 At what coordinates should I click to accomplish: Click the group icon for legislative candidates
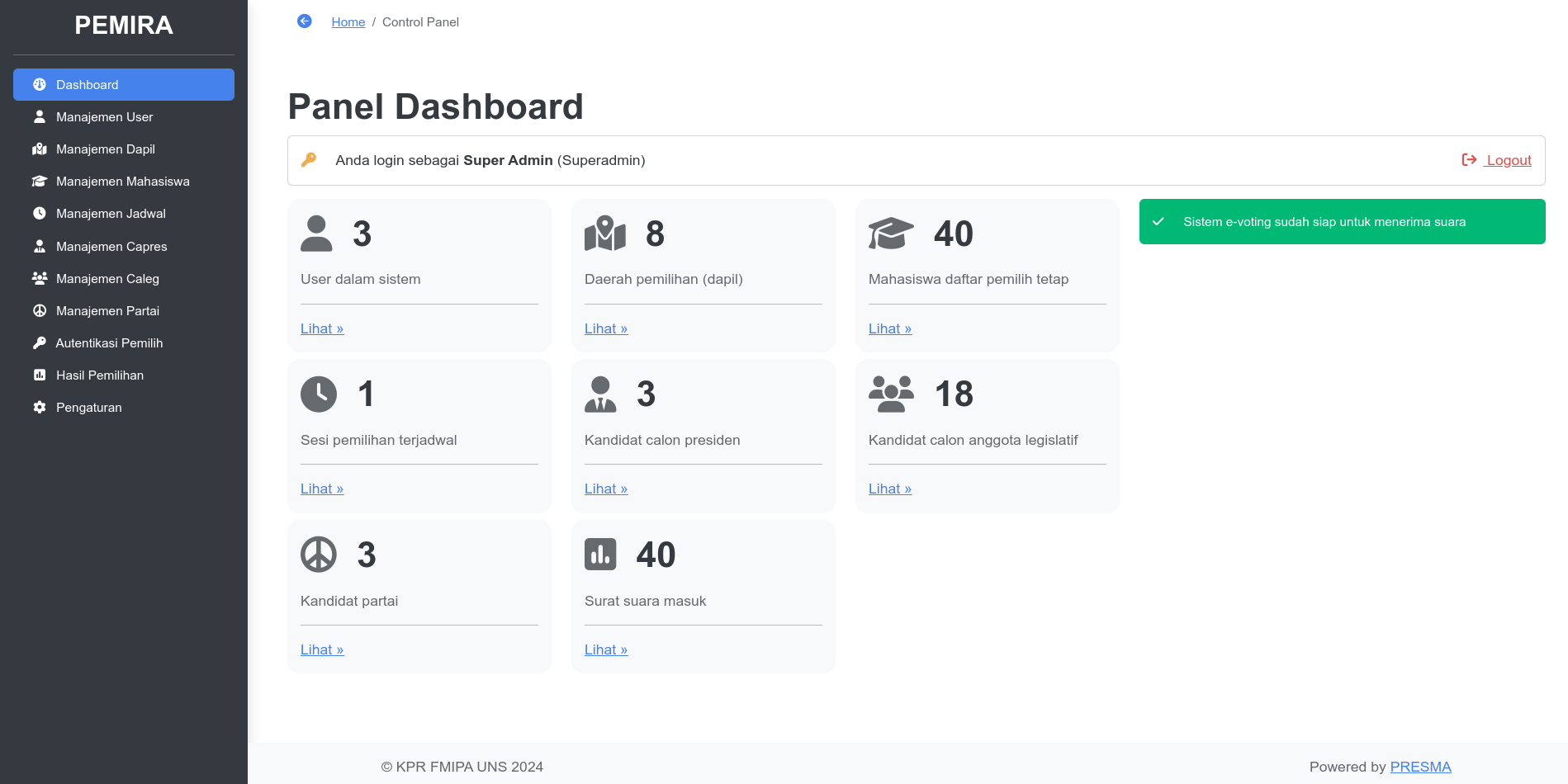coord(891,394)
